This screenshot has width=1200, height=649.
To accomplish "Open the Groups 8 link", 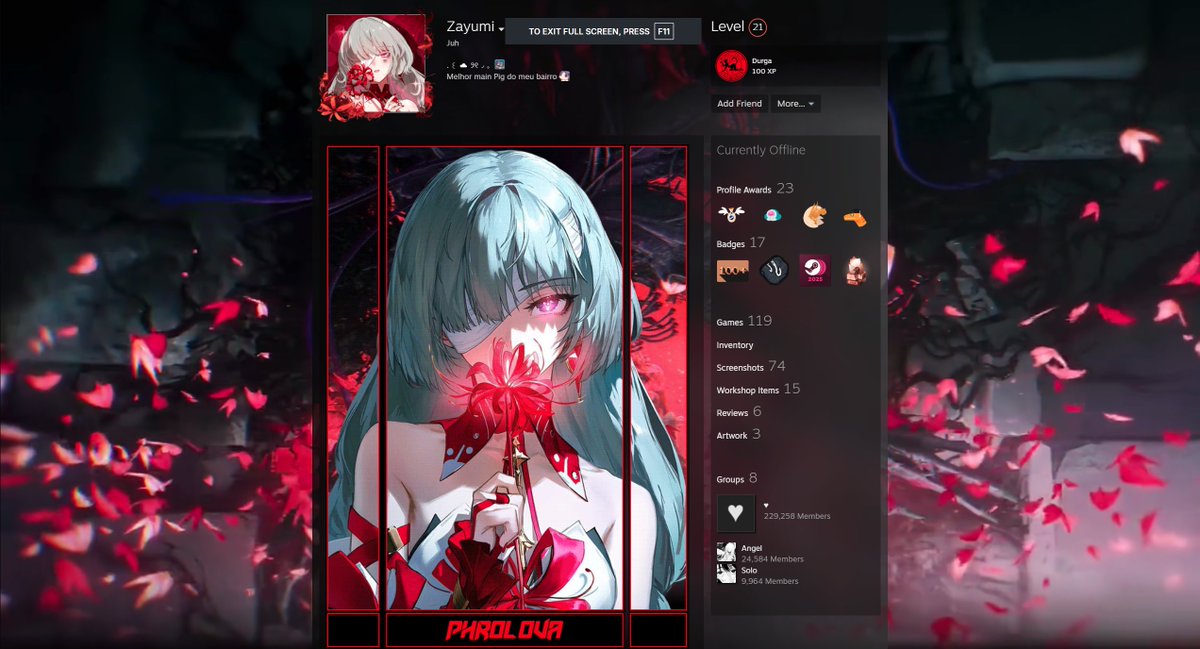I will point(737,479).
